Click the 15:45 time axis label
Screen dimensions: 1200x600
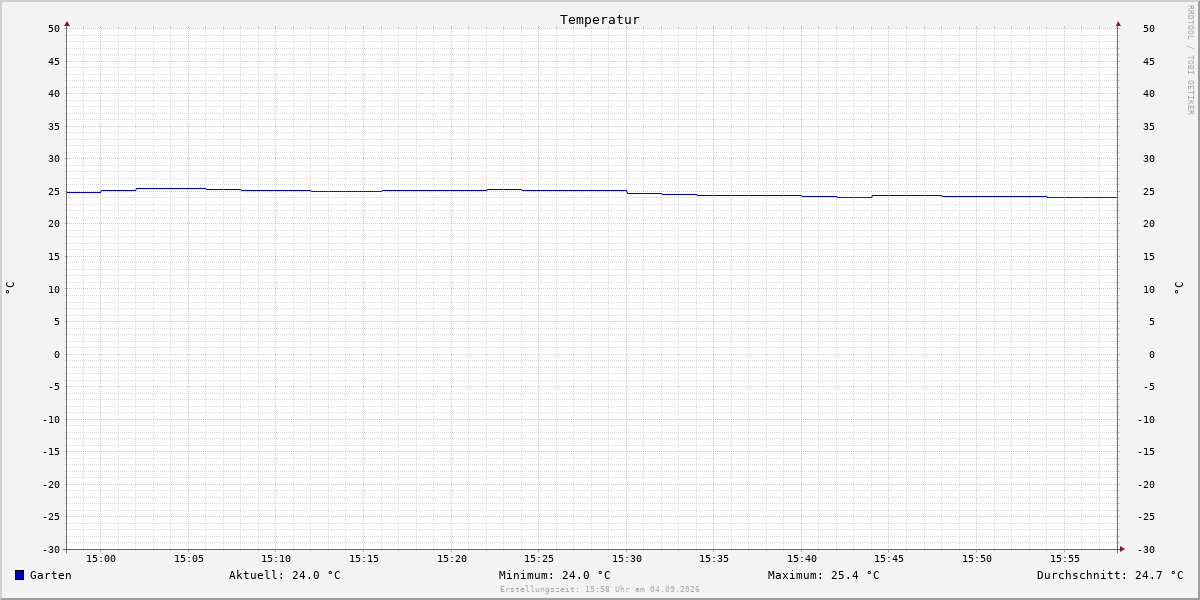[890, 559]
